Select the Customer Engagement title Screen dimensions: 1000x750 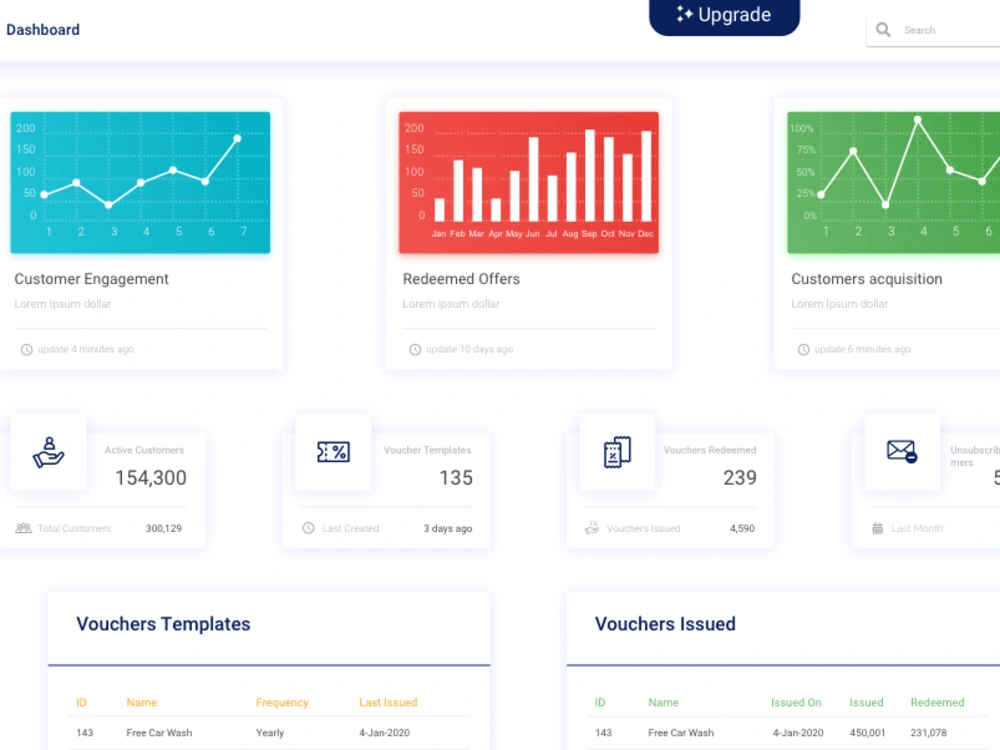pyautogui.click(x=91, y=279)
